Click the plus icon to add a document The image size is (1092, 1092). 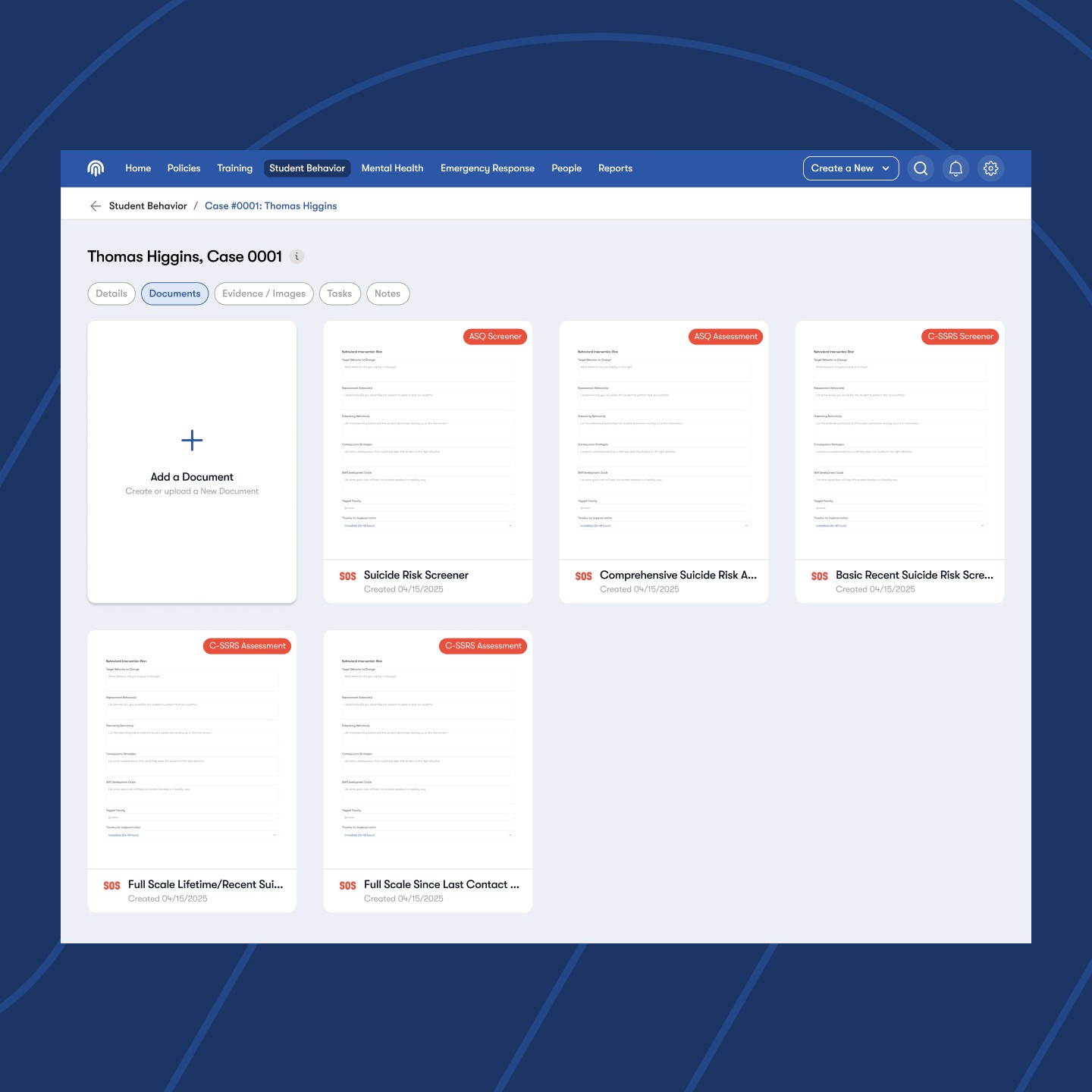tap(191, 440)
